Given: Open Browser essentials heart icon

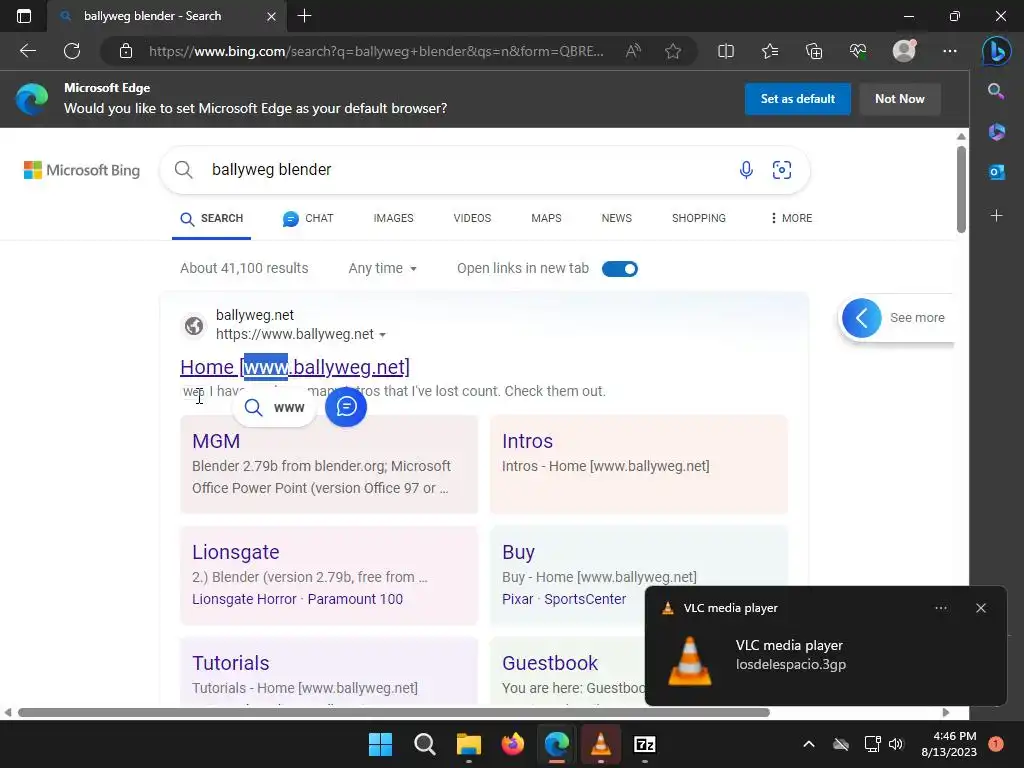Looking at the screenshot, I should pyautogui.click(x=858, y=51).
